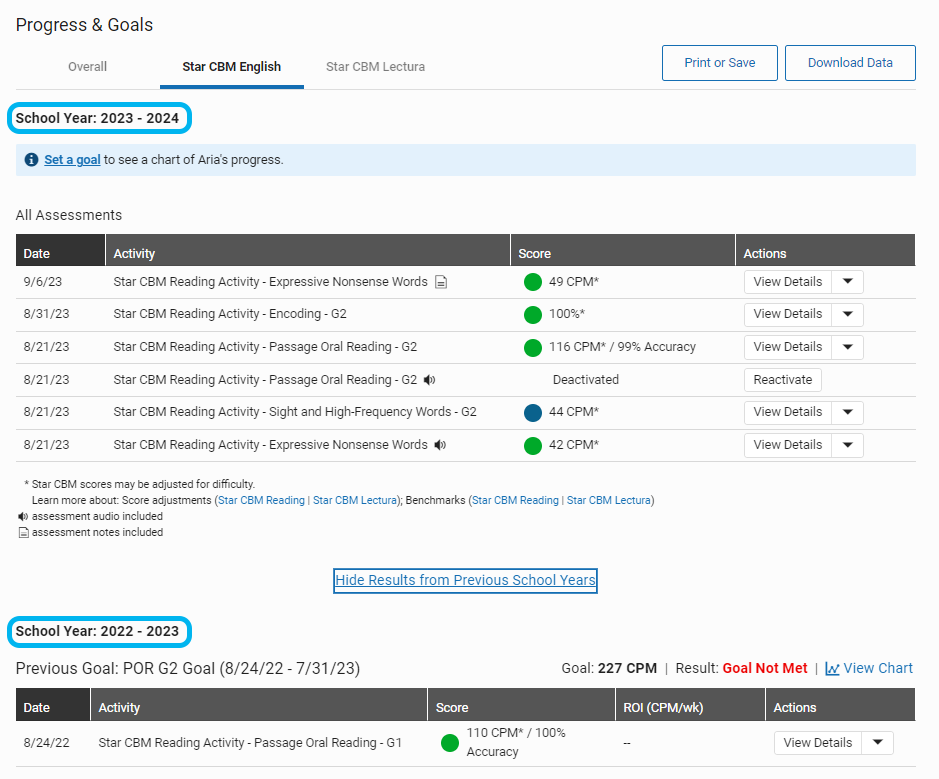Open the actions dropdown for the 116 CPM Passage Oral Reading row
The height and width of the screenshot is (779, 939).
[847, 347]
